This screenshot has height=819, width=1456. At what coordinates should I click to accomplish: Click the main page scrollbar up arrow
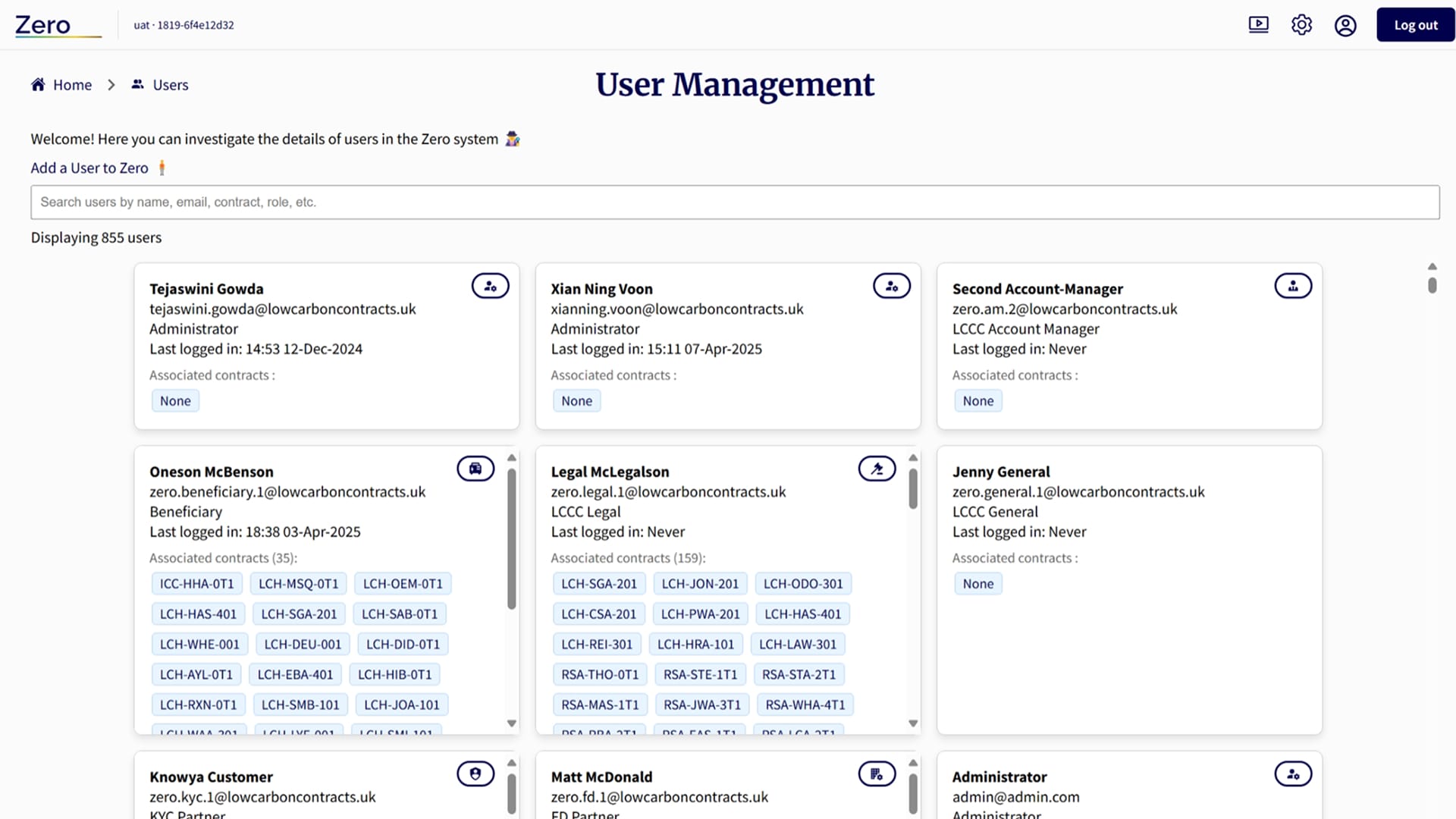tap(1432, 267)
